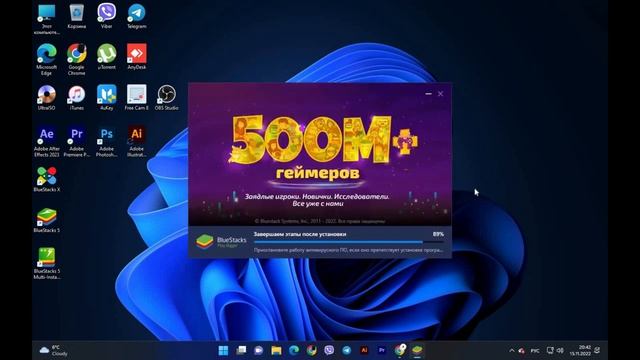This screenshot has width=640, height=360.
Task: Select the Adobe After Effects desktop icon
Action: [x=47, y=142]
